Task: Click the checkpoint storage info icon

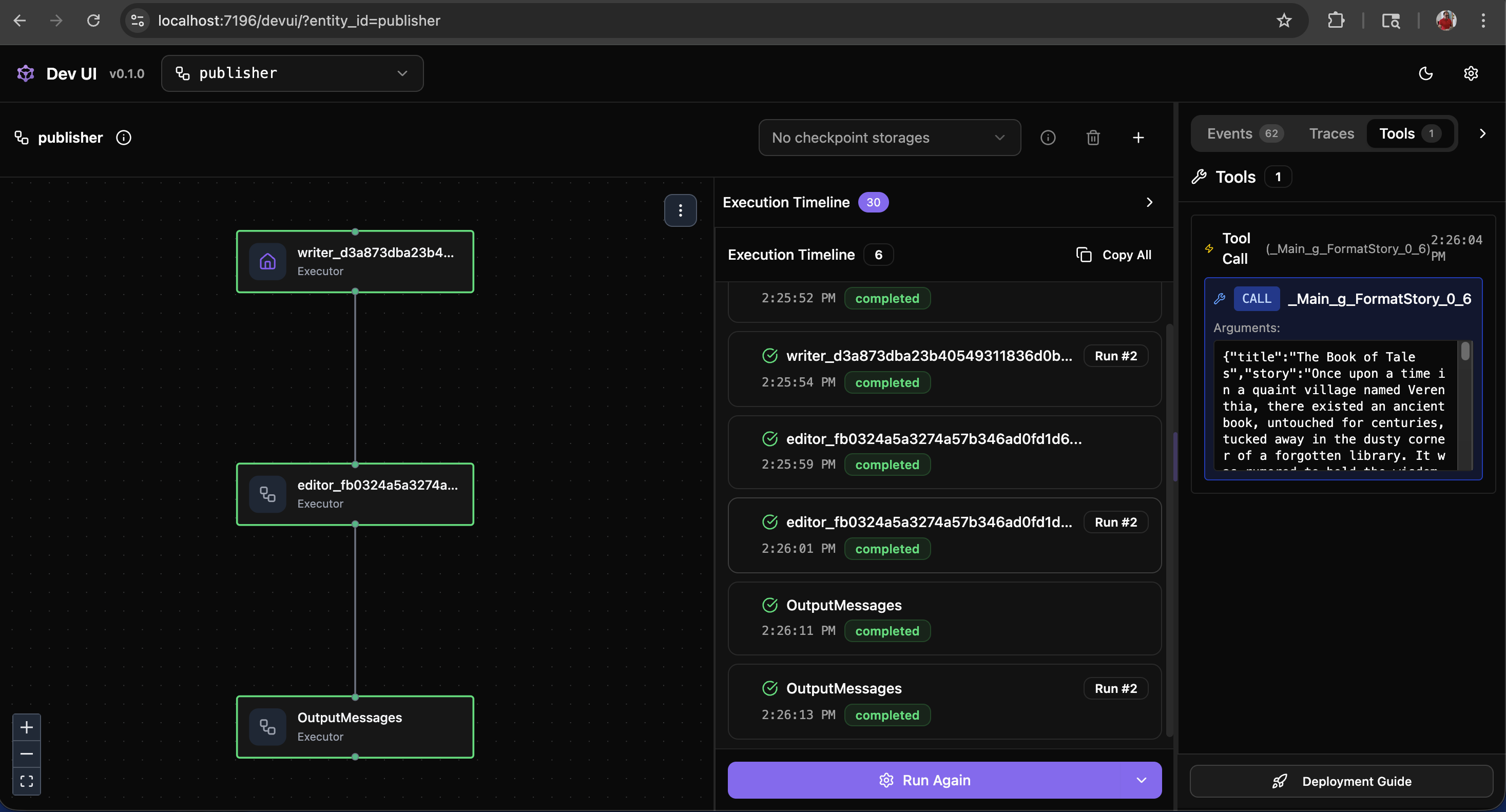Action: [1048, 138]
